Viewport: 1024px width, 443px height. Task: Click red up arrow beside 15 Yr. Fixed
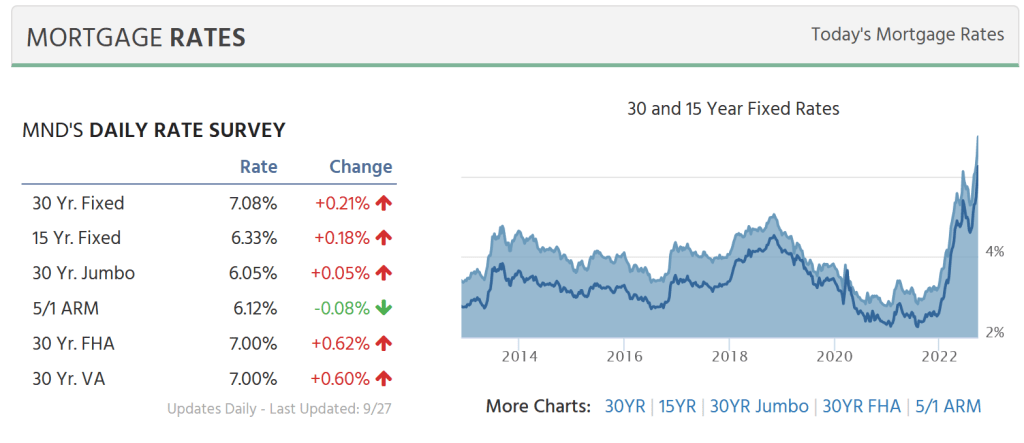pyautogui.click(x=384, y=238)
